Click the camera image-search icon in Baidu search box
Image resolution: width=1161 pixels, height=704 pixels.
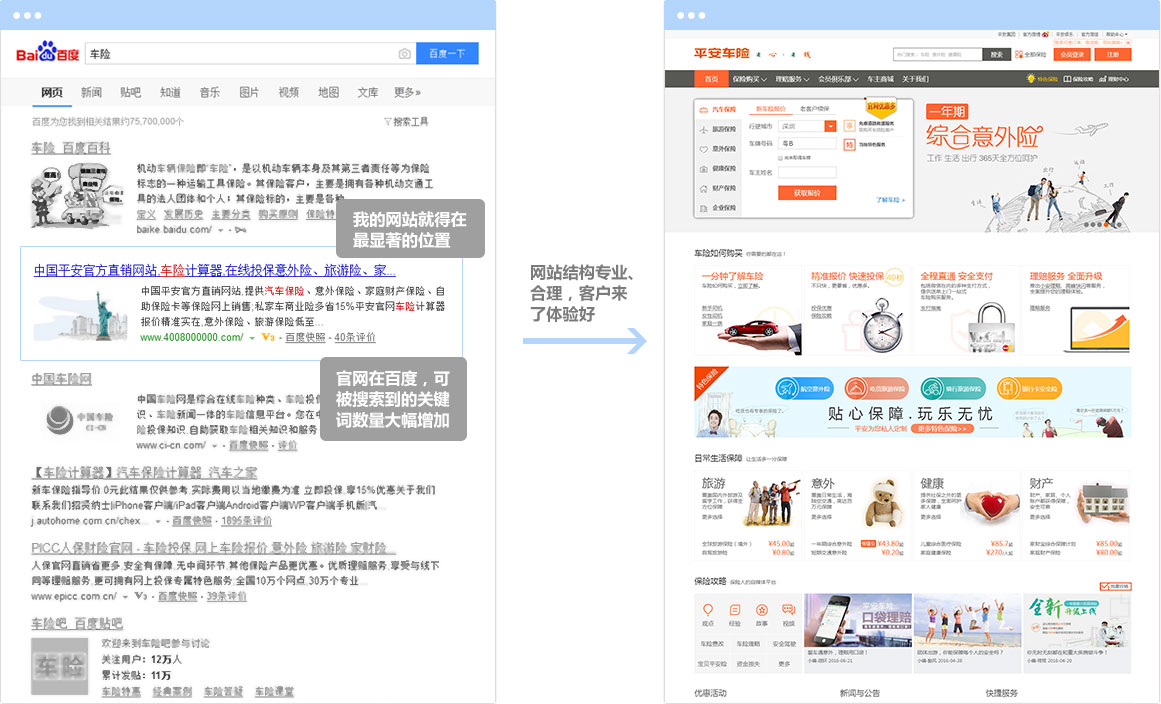[404, 54]
